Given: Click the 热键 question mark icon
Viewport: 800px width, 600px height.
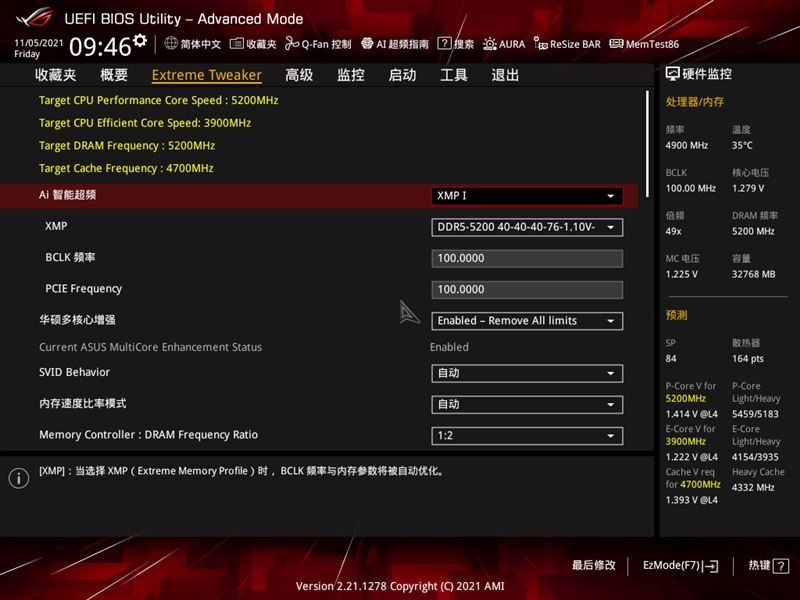Looking at the screenshot, I should [x=781, y=566].
